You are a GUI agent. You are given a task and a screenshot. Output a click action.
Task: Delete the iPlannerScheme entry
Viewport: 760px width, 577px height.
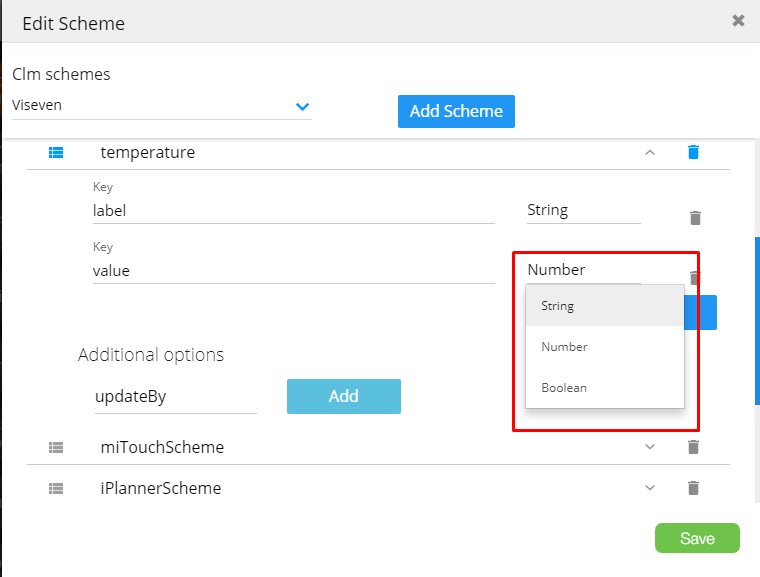(x=693, y=488)
